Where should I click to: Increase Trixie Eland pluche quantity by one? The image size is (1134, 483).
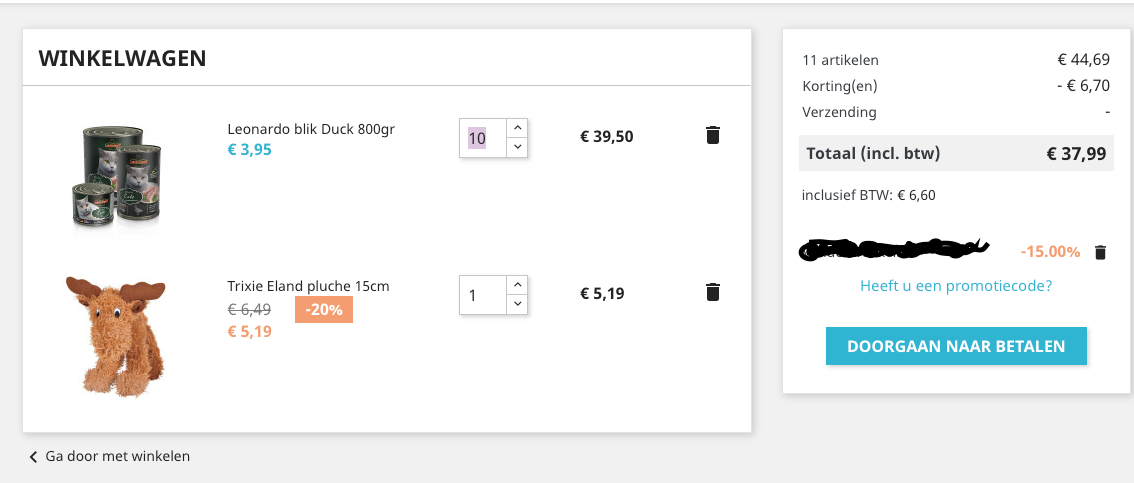point(516,285)
